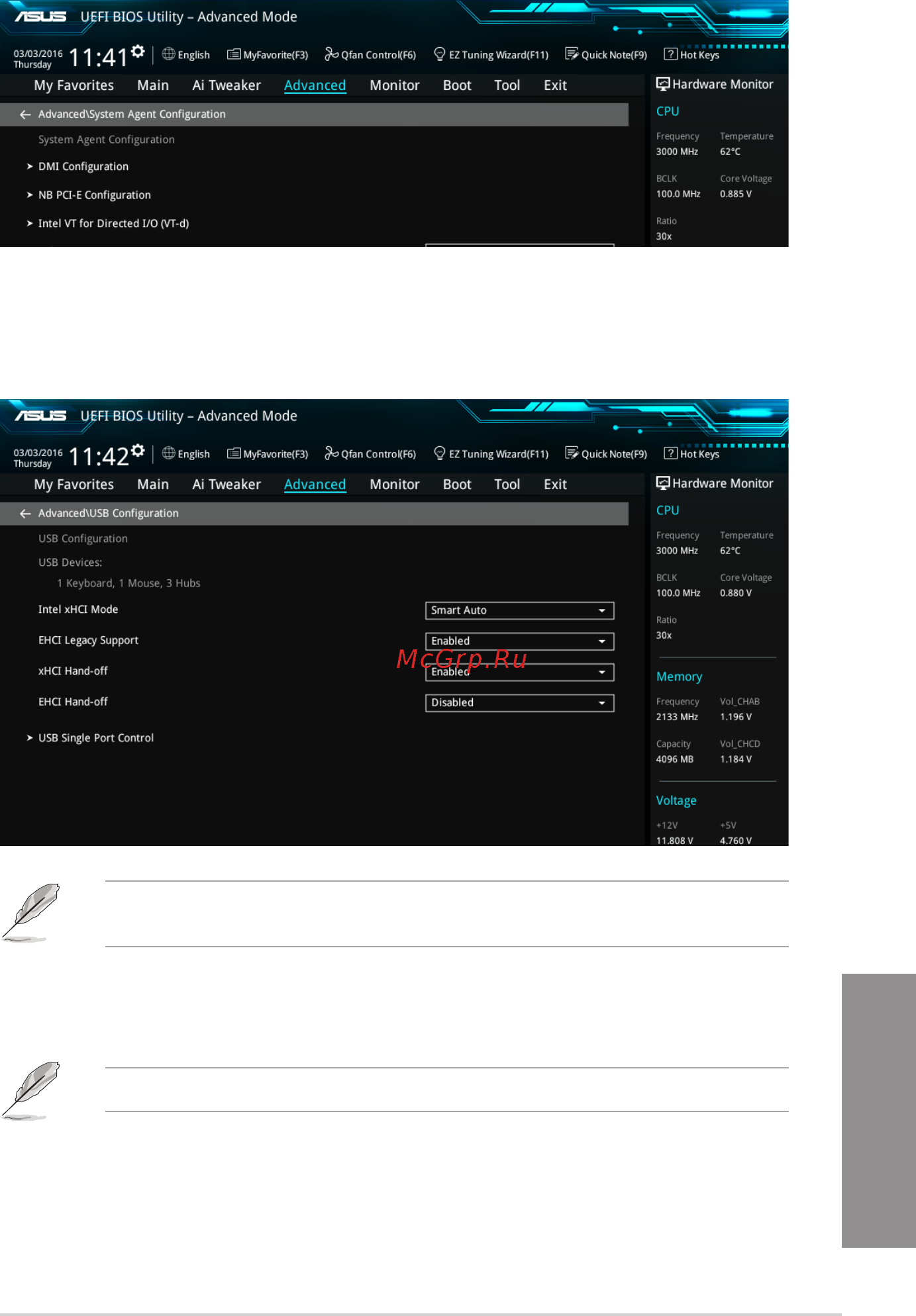Switch to Exit tab on the USB Configuration screen
916x1316 pixels.
click(x=555, y=485)
